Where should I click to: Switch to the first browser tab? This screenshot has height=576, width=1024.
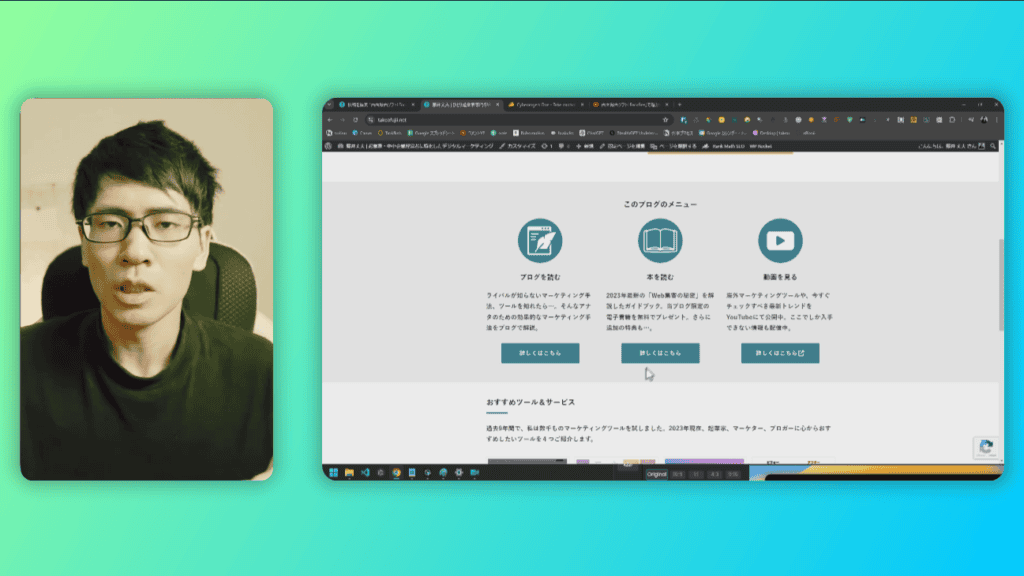(x=376, y=104)
